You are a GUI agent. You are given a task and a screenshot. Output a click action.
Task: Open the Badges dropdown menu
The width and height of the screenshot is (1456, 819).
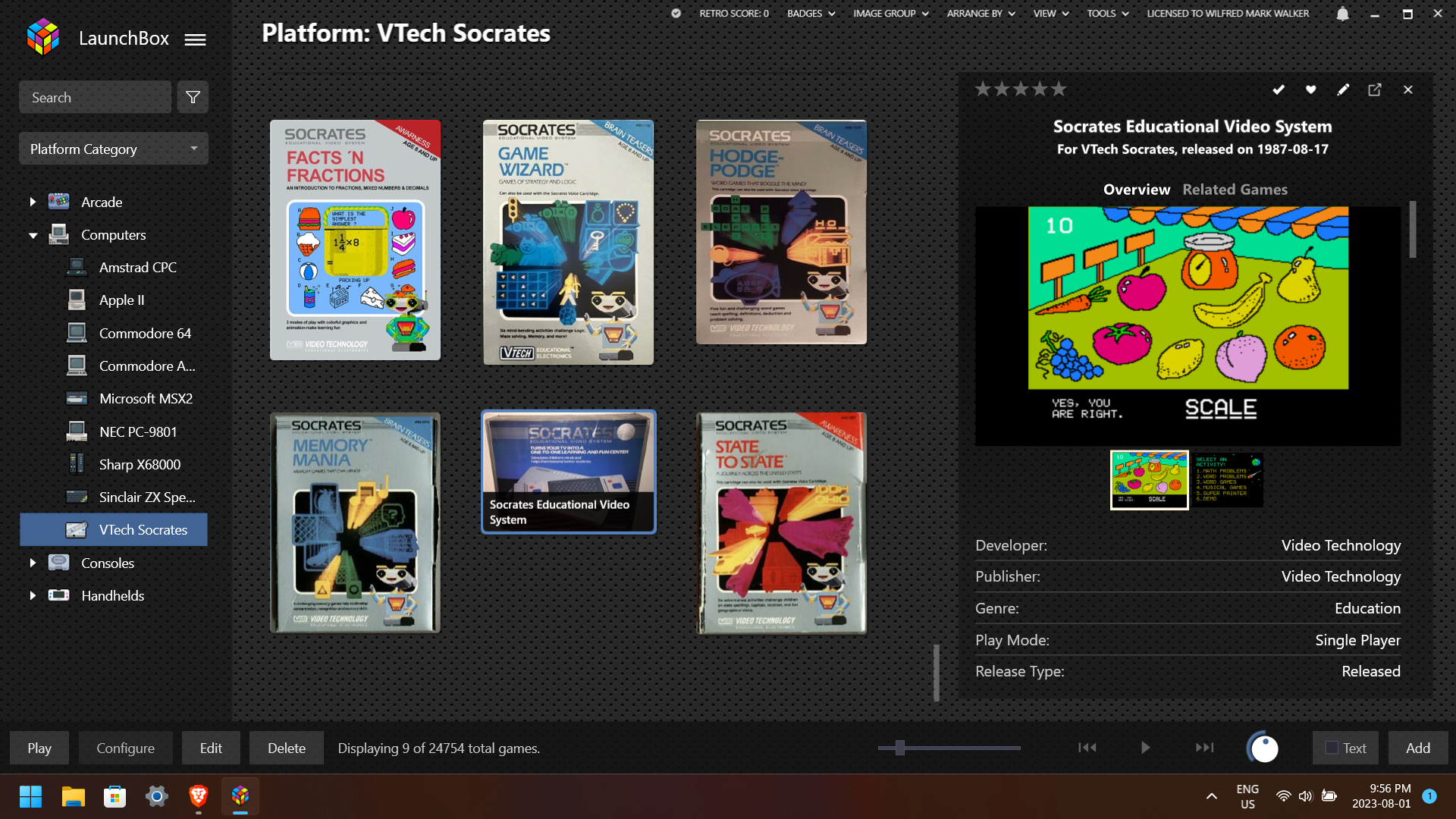pos(811,13)
